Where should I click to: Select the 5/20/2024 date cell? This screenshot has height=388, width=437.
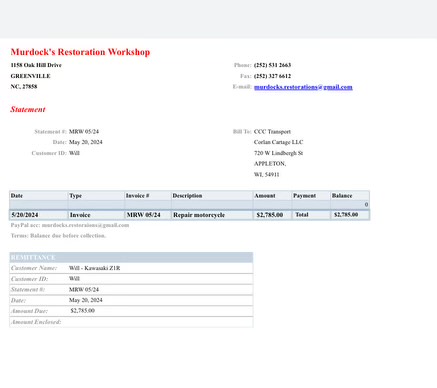tap(25, 215)
